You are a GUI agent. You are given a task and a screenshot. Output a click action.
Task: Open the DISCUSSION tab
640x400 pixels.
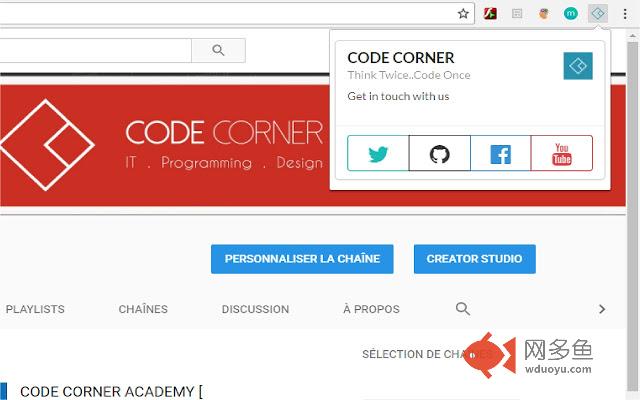coord(255,309)
